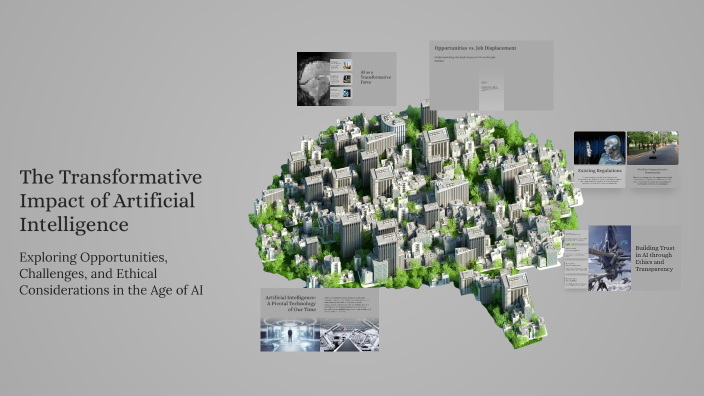Click the robot head with headphones image

[599, 148]
